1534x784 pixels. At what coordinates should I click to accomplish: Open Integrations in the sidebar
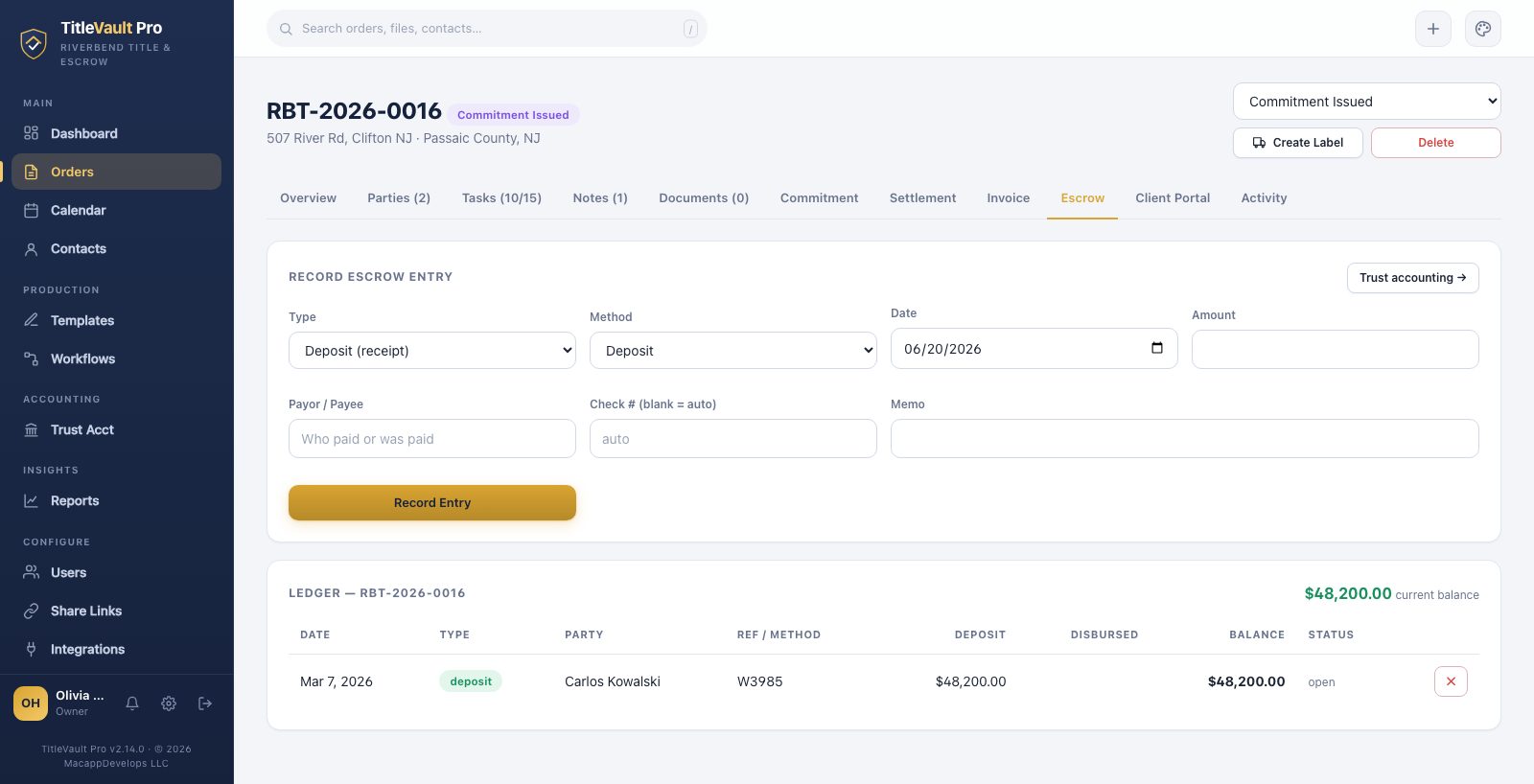116,649
